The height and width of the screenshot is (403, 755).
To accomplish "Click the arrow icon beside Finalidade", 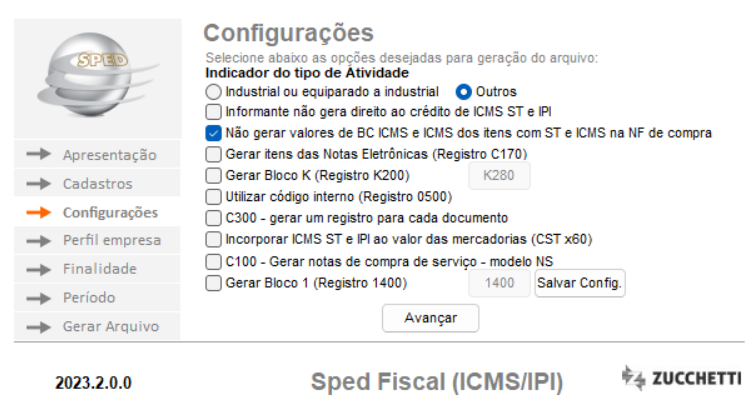I will click(38, 269).
